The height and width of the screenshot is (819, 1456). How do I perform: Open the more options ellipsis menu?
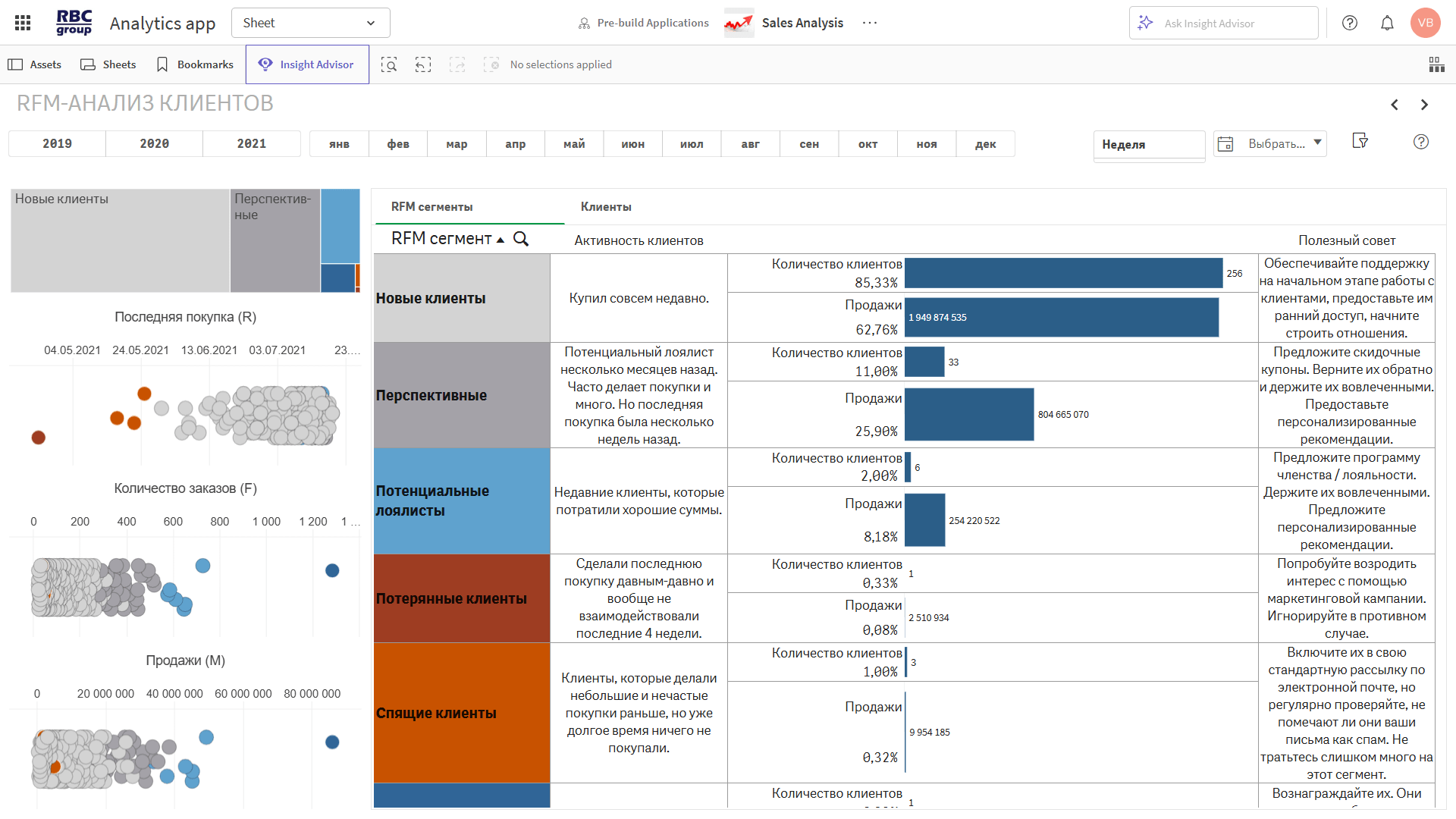point(870,23)
